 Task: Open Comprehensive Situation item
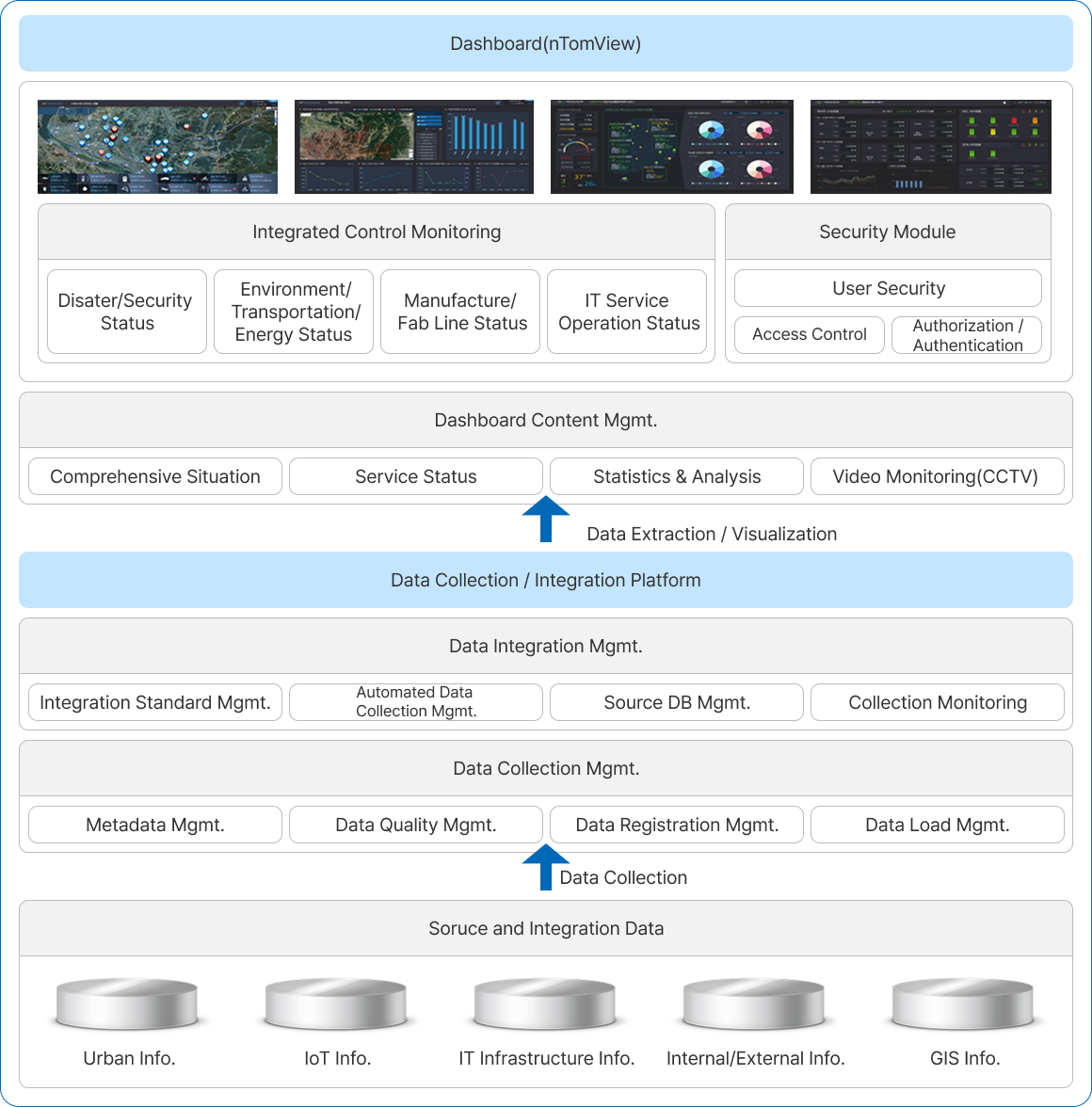155,476
